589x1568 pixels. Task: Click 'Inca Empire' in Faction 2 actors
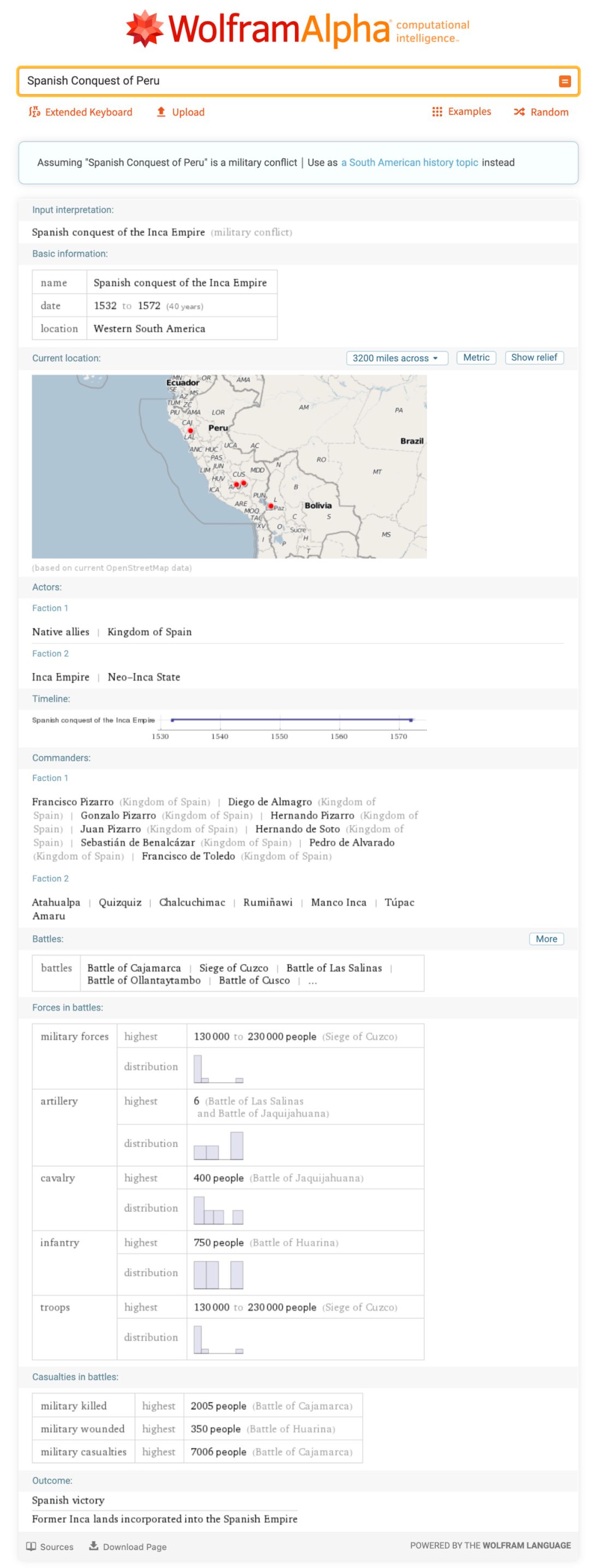[61, 677]
